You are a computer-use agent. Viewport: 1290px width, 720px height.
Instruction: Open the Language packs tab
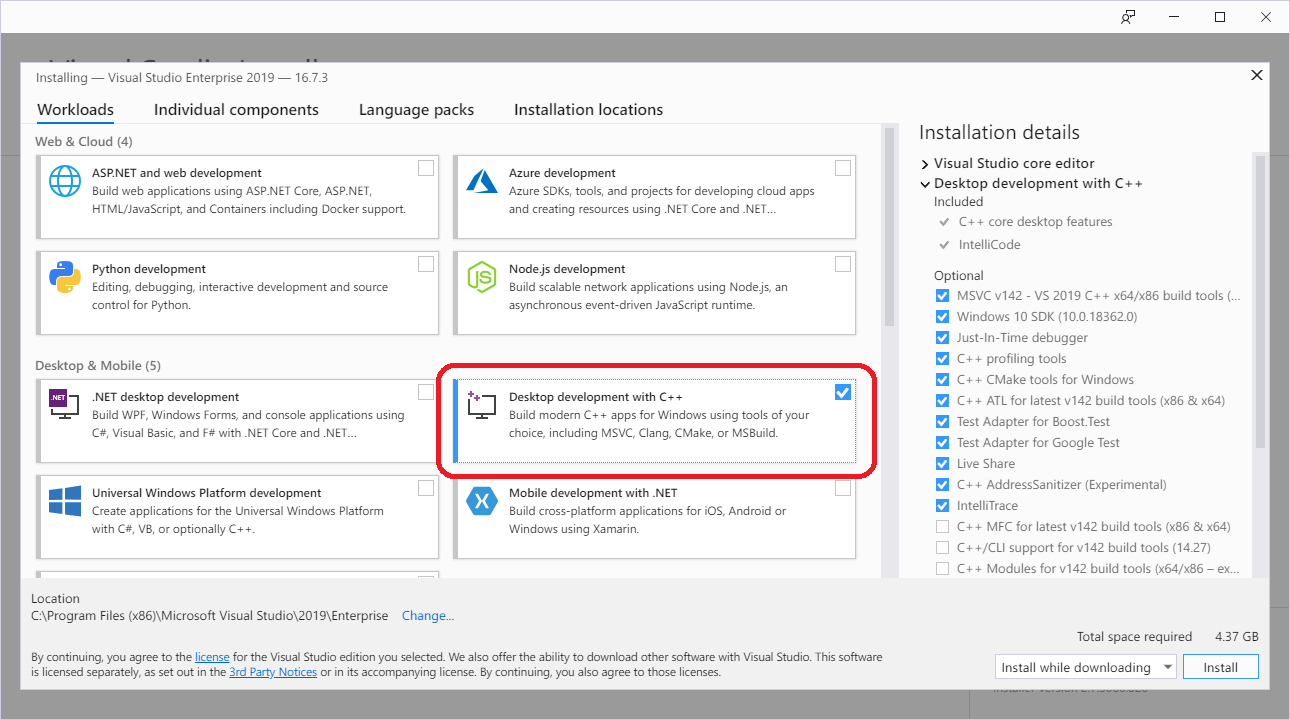[416, 110]
